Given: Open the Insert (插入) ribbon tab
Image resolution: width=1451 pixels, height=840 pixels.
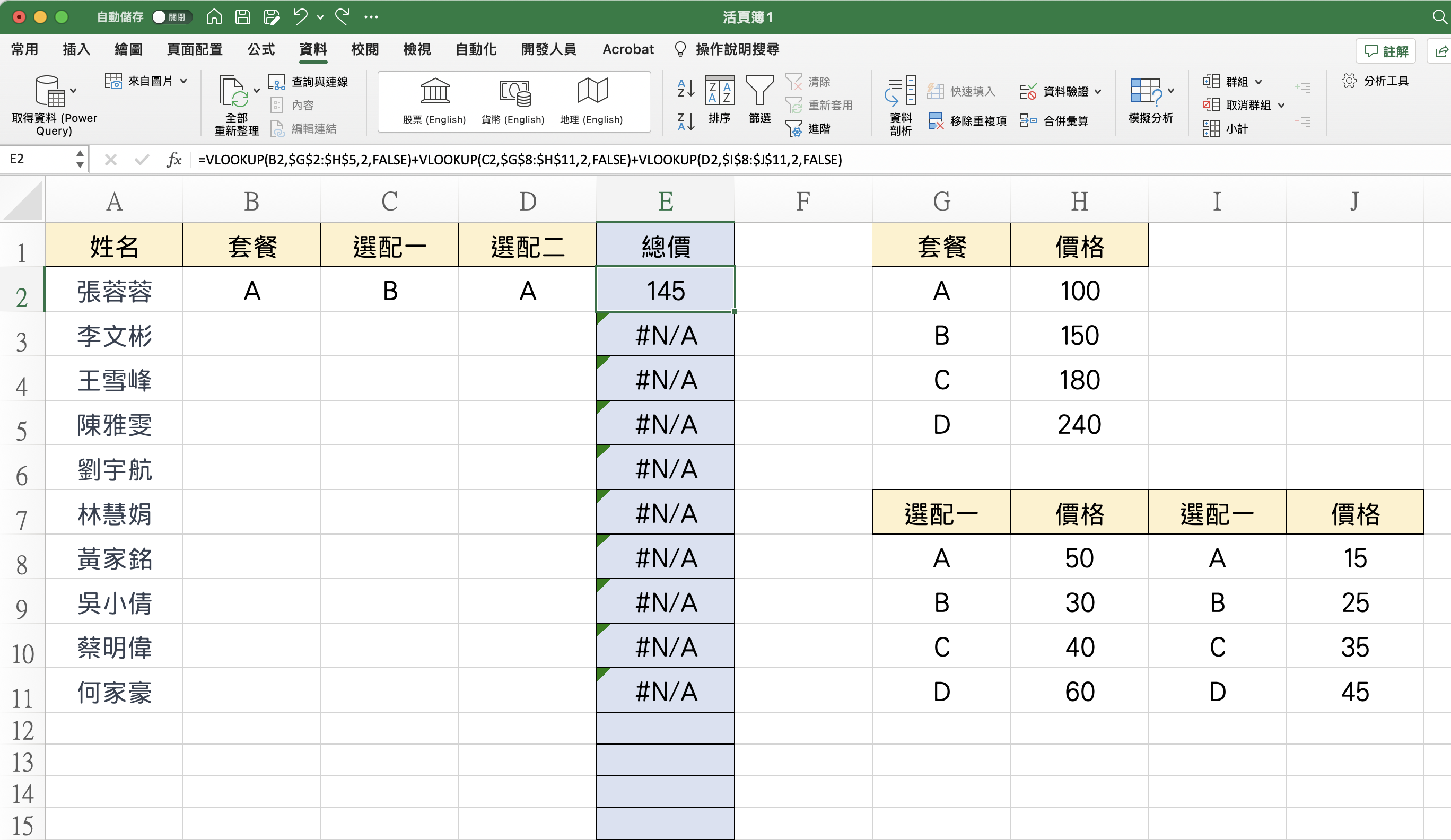Looking at the screenshot, I should 76,49.
